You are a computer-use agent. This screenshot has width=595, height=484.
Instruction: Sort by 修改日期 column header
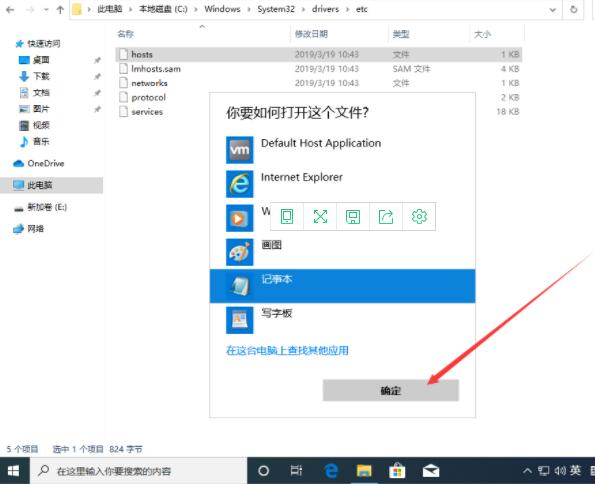311,34
